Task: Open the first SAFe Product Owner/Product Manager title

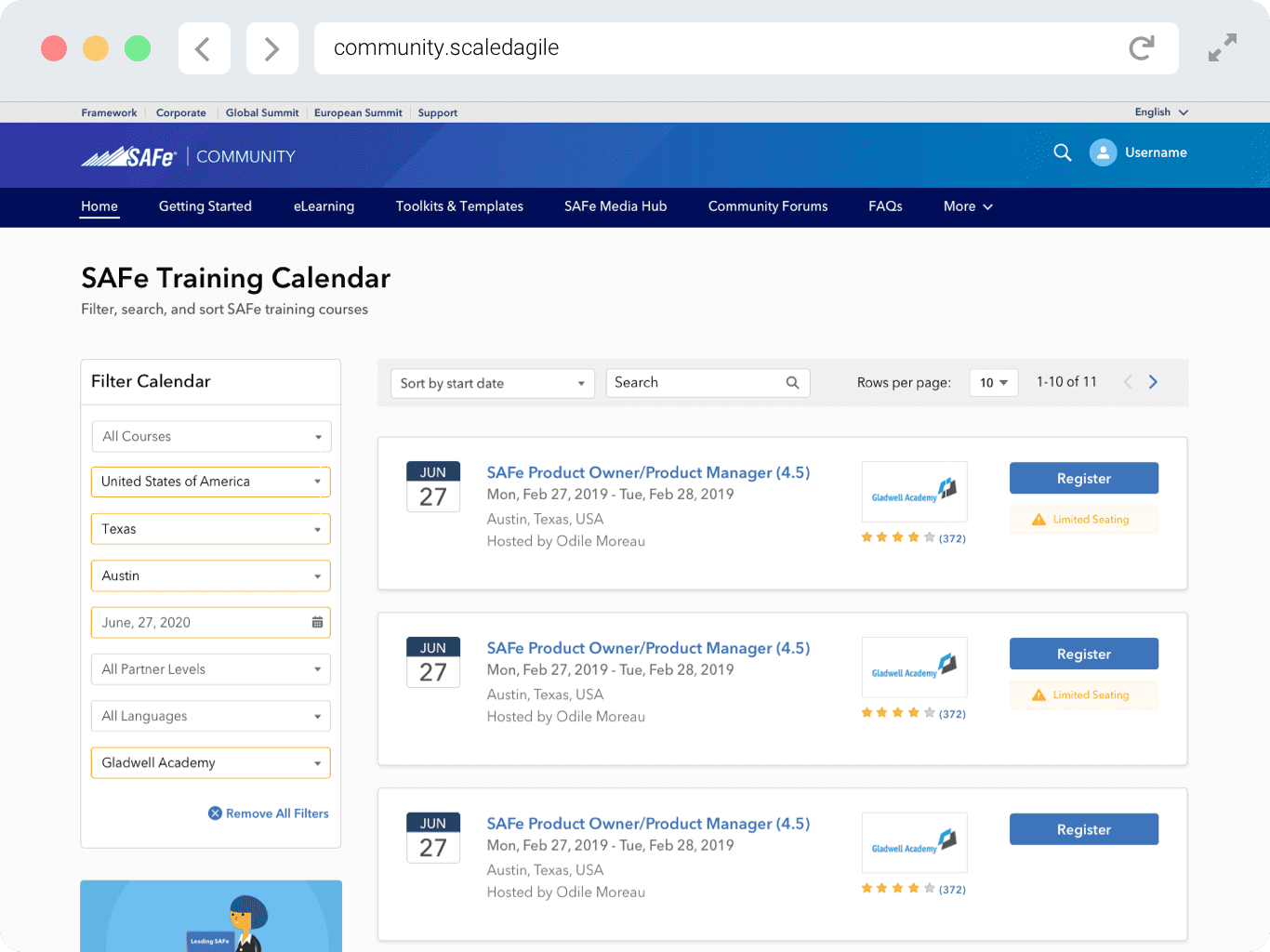Action: 648,472
